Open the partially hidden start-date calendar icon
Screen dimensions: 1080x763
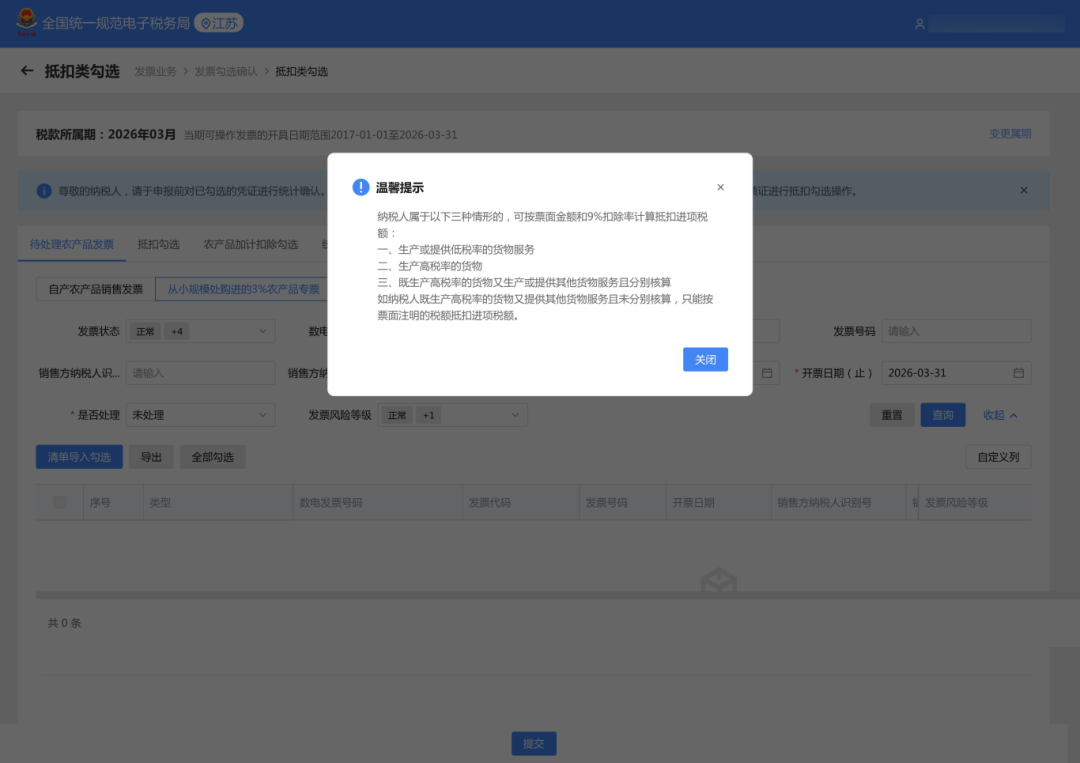pyautogui.click(x=767, y=373)
